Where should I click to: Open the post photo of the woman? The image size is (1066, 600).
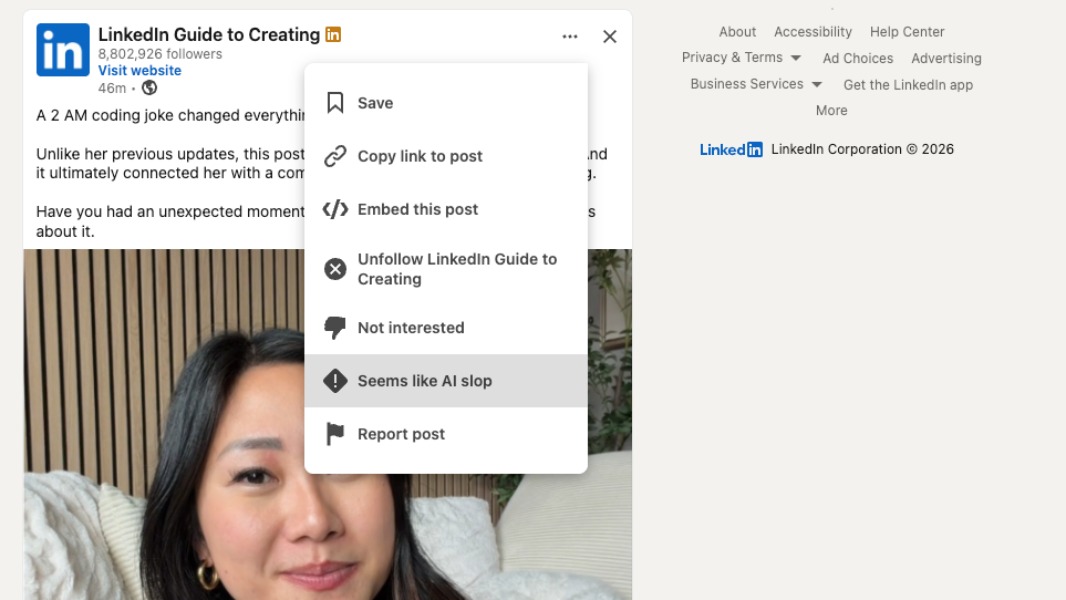328,424
